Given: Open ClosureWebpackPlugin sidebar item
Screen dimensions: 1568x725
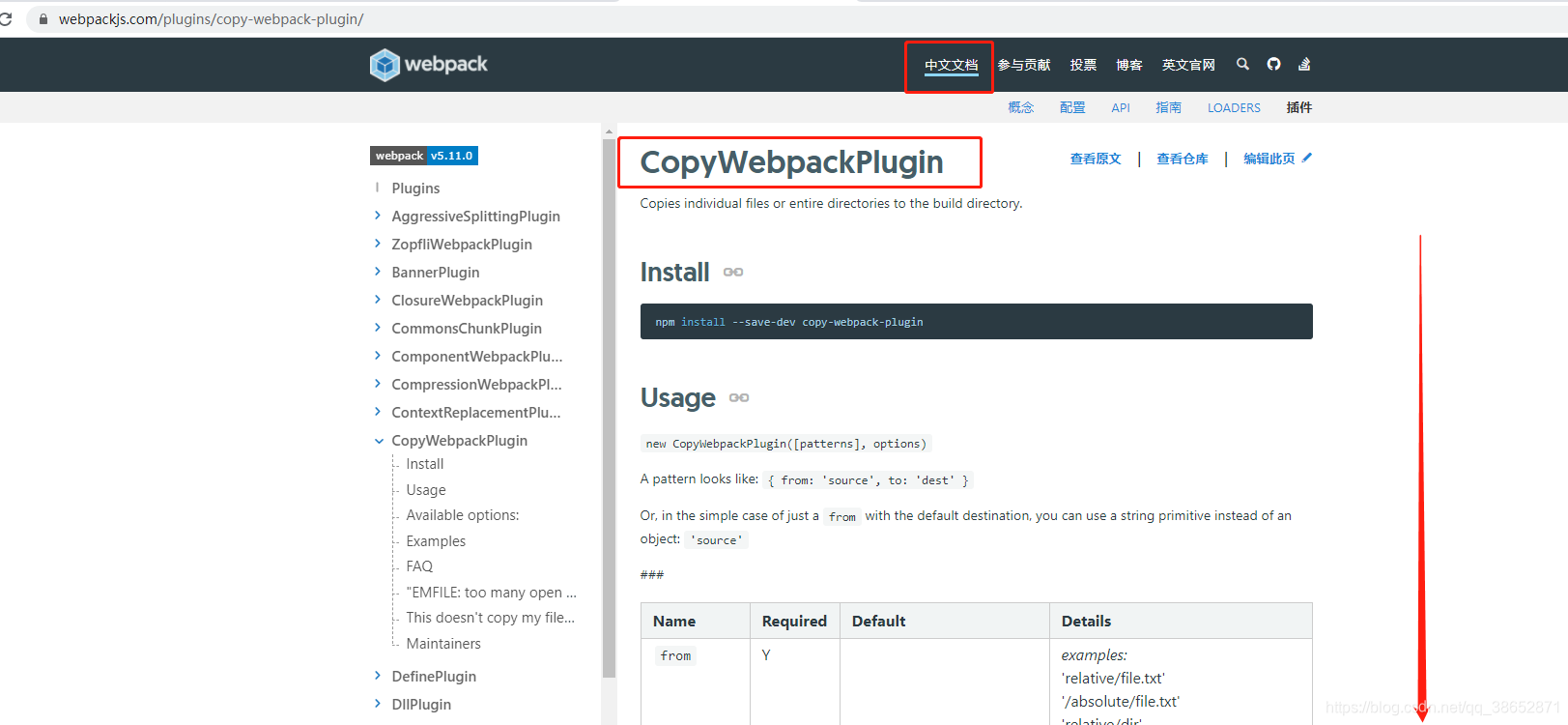Looking at the screenshot, I should [467, 301].
